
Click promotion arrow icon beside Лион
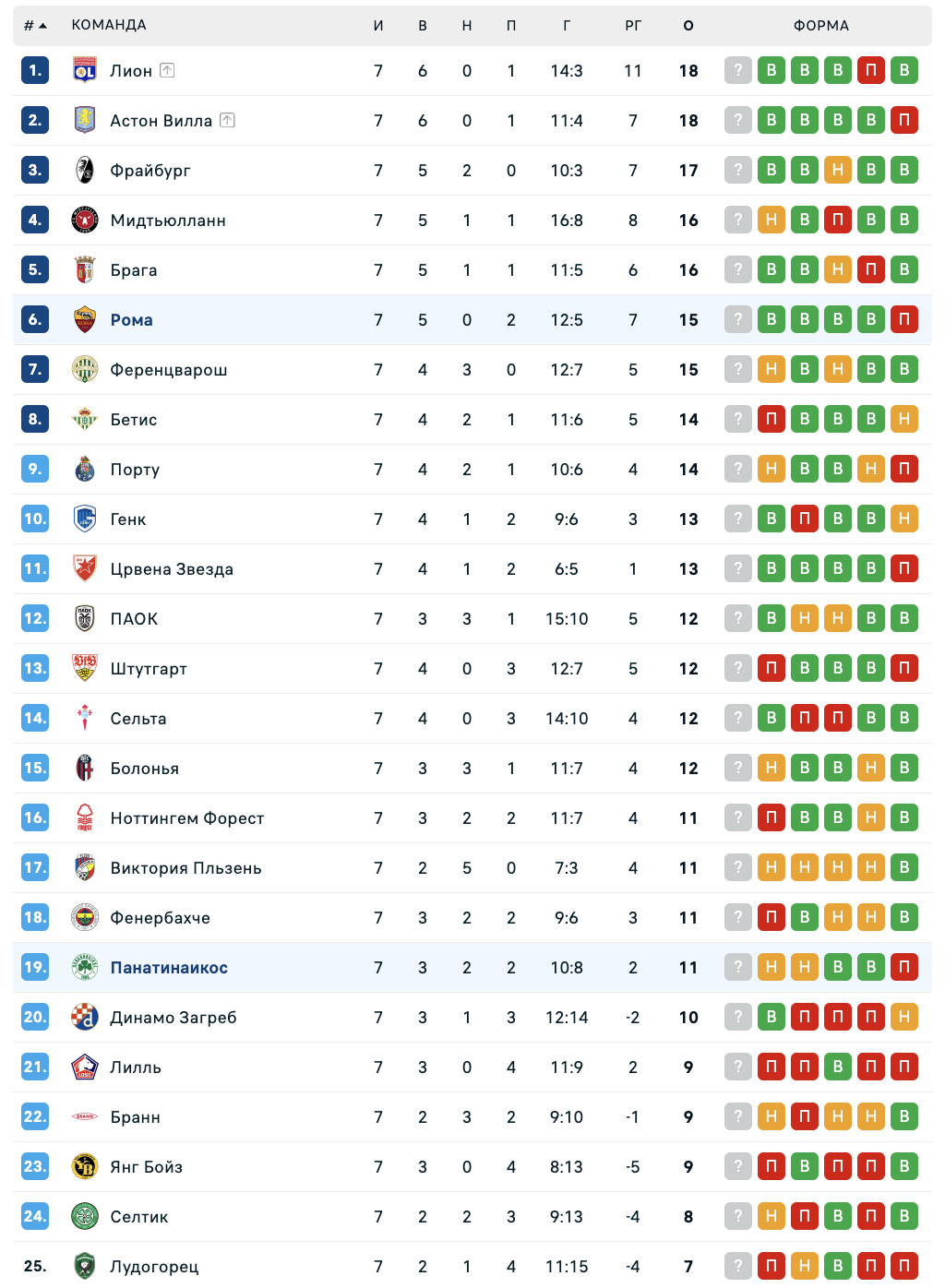(167, 70)
